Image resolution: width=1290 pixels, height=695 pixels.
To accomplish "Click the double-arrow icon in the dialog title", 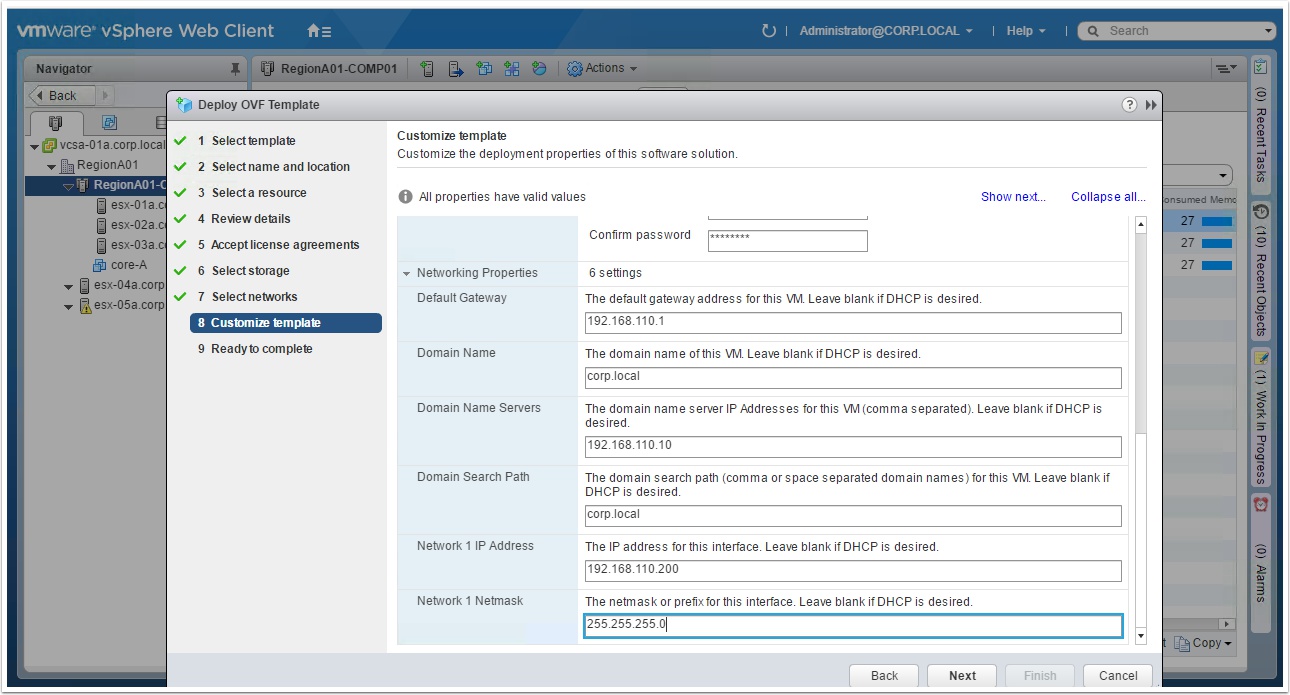I will [1151, 104].
